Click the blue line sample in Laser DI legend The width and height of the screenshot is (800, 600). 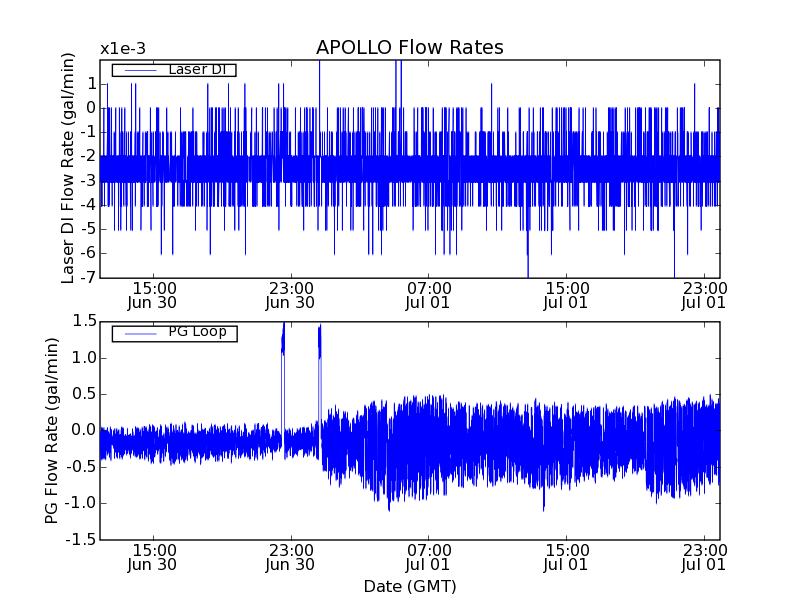pyautogui.click(x=140, y=70)
